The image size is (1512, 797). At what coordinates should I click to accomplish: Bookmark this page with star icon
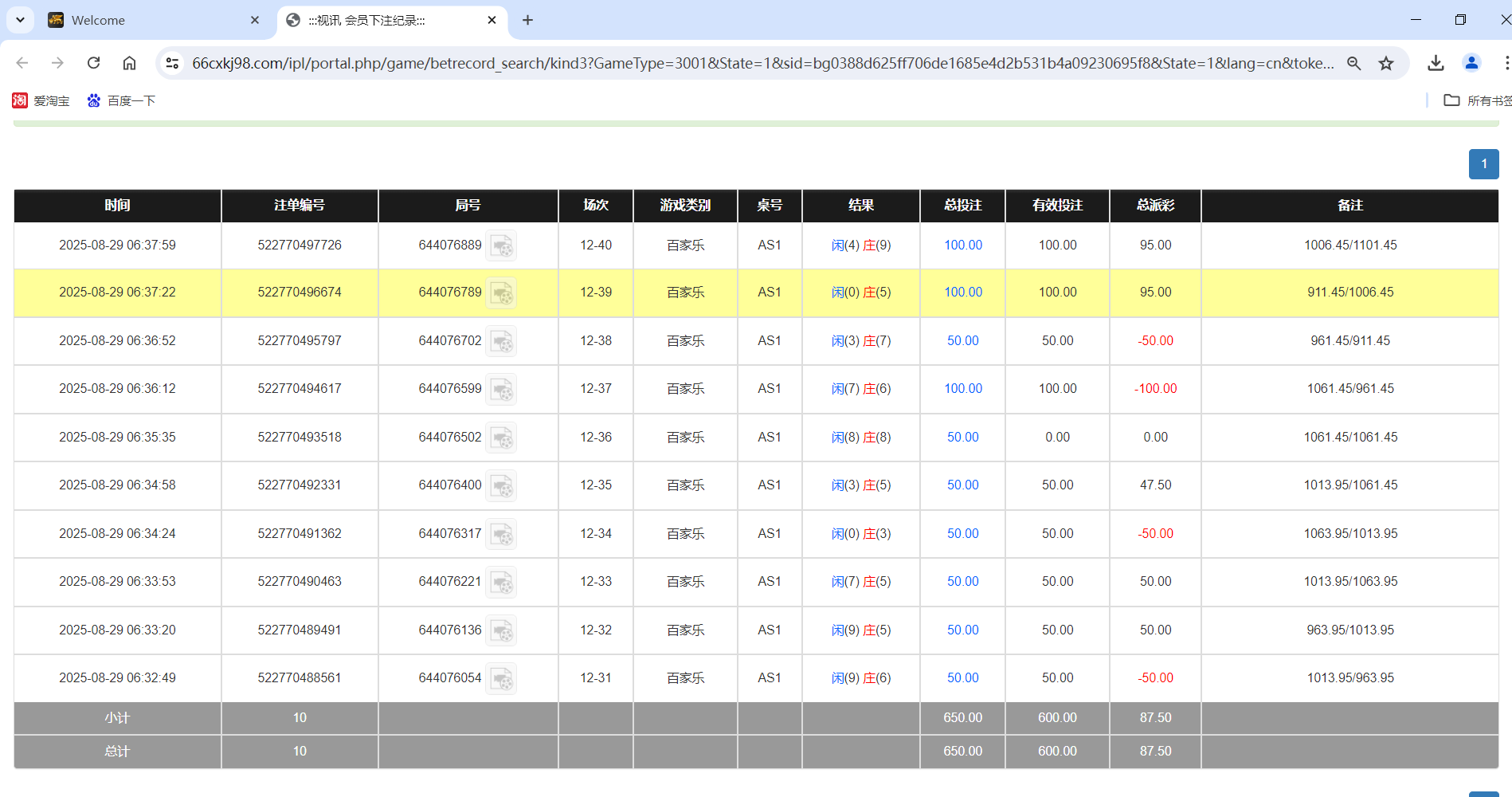[x=1386, y=63]
